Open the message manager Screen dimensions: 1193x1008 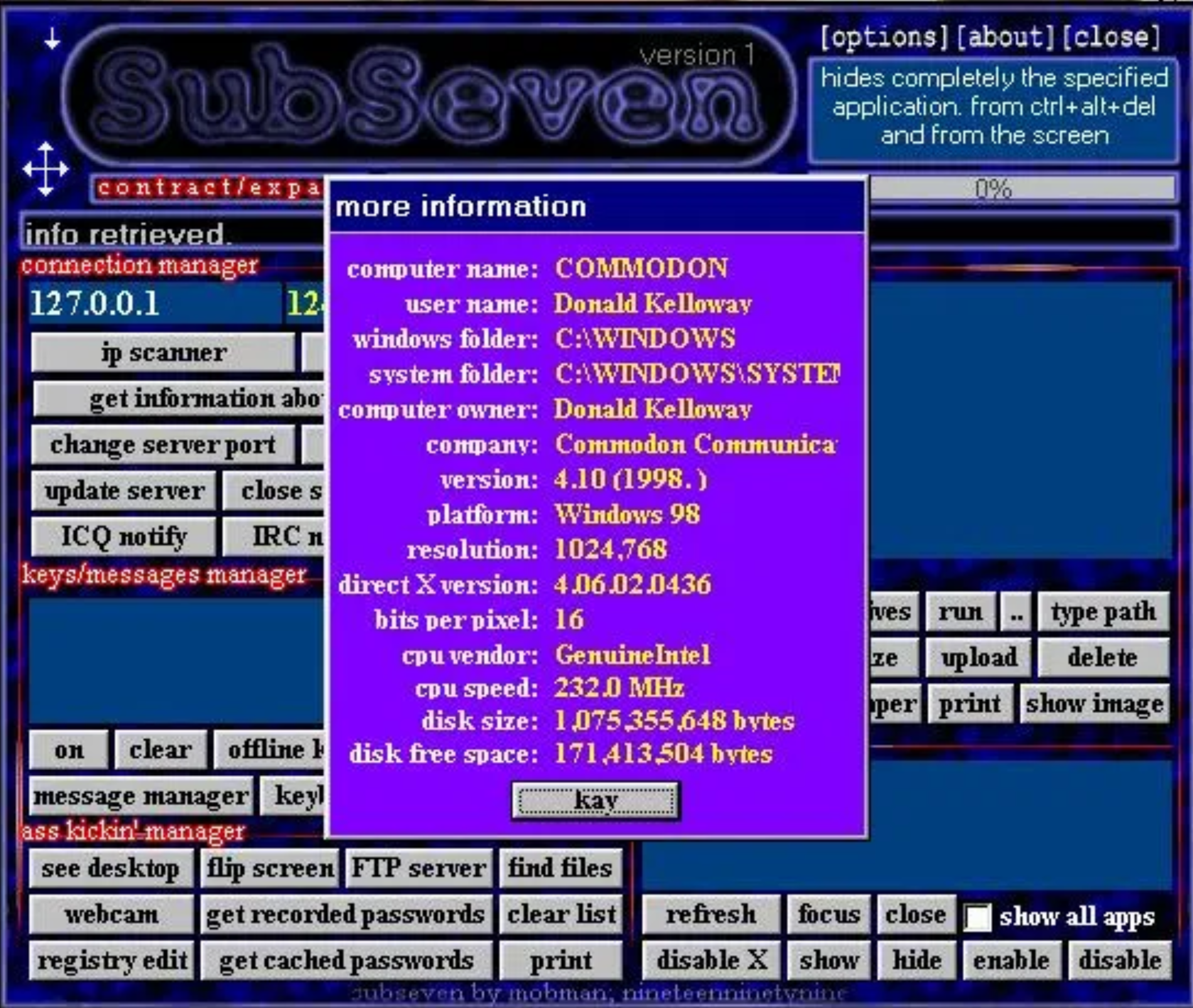click(141, 796)
